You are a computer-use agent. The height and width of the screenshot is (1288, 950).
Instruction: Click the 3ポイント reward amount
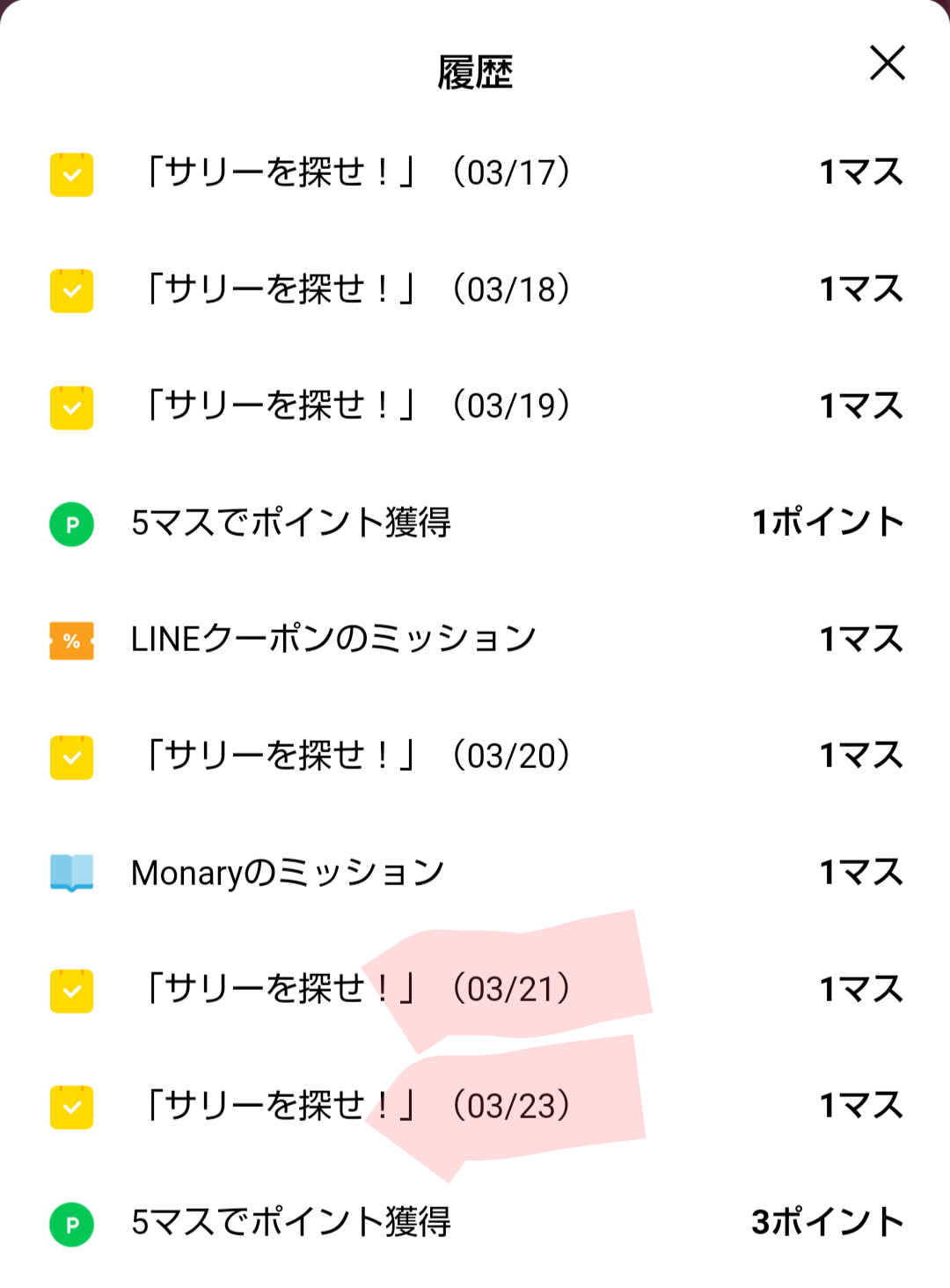[828, 1222]
